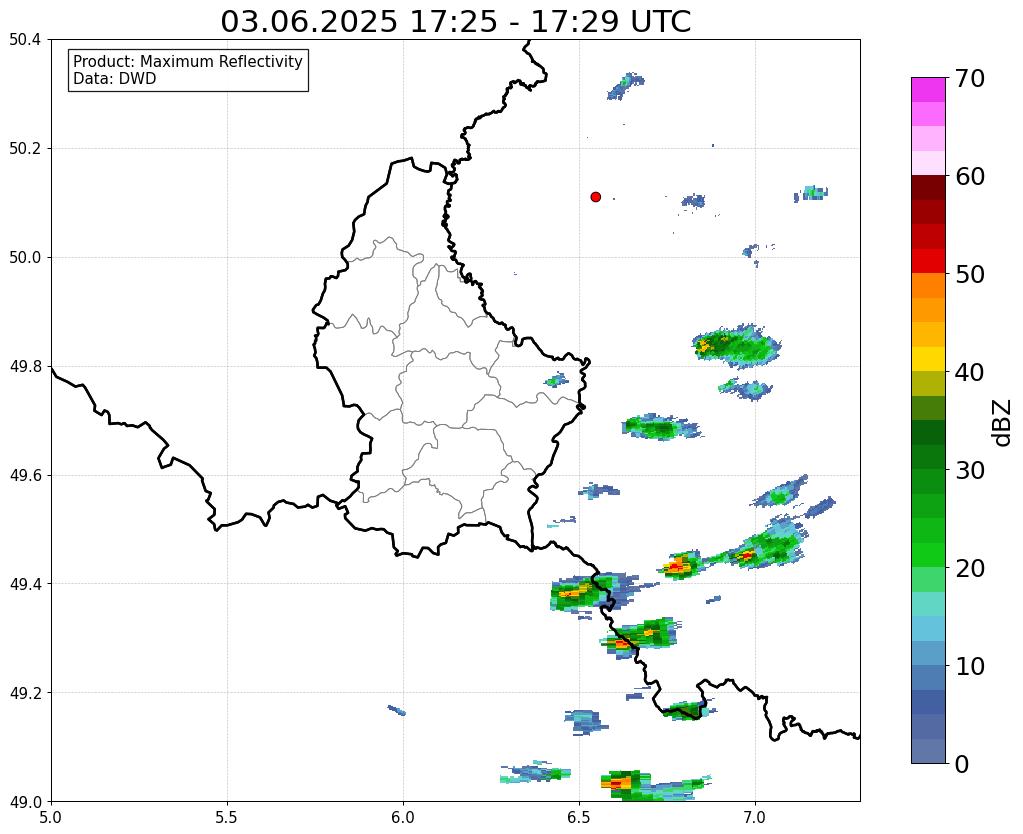Image resolution: width=1023 pixels, height=834 pixels.
Task: Click the red station marker dot
Action: [x=595, y=197]
